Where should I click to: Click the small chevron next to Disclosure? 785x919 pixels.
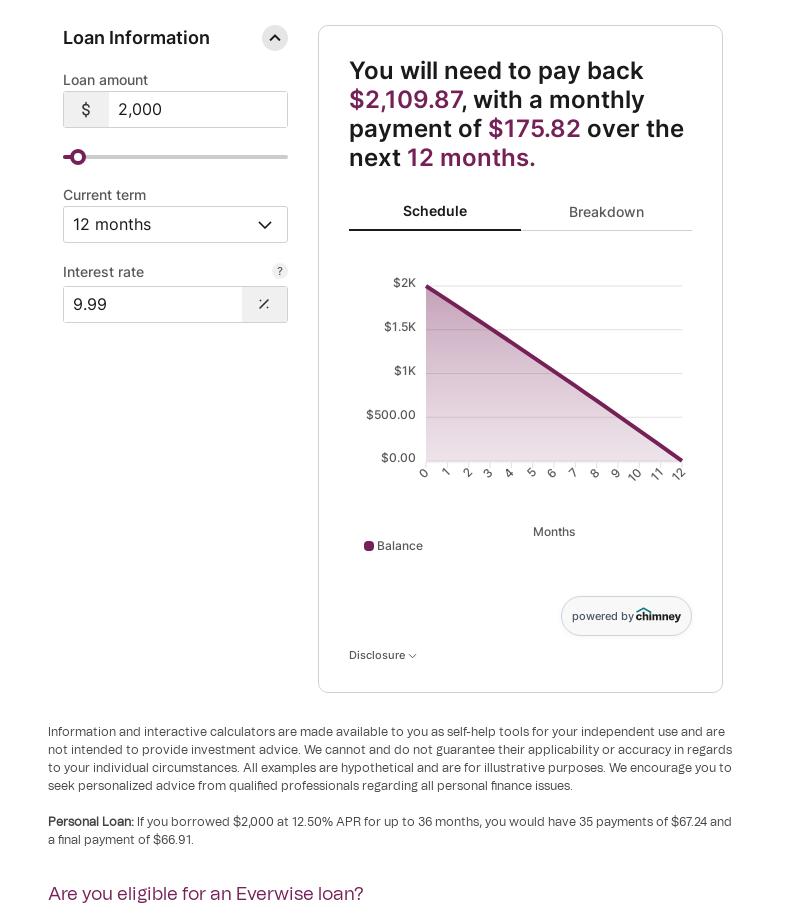413,656
